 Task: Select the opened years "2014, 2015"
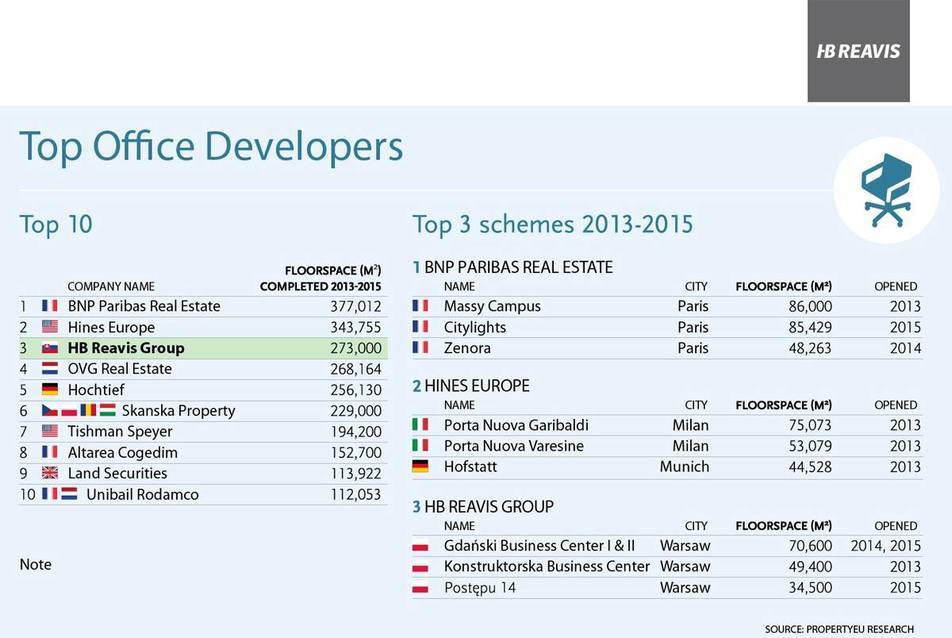point(886,546)
